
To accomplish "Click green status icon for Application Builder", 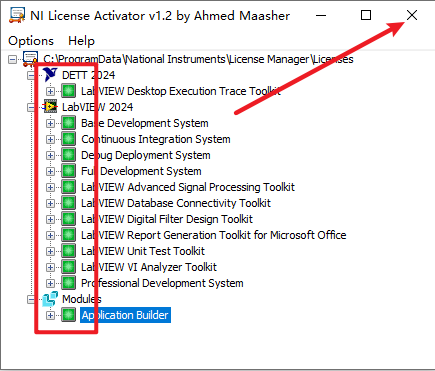I will (69, 315).
